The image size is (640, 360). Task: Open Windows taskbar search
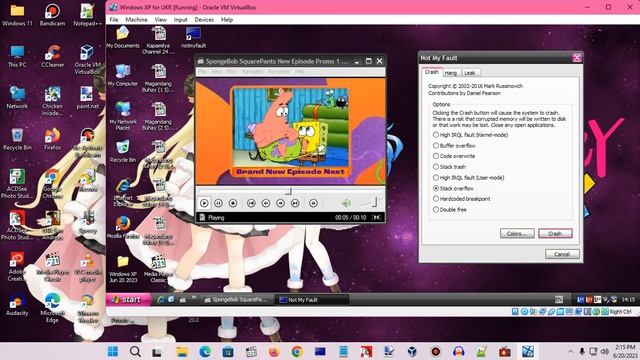pos(136,351)
